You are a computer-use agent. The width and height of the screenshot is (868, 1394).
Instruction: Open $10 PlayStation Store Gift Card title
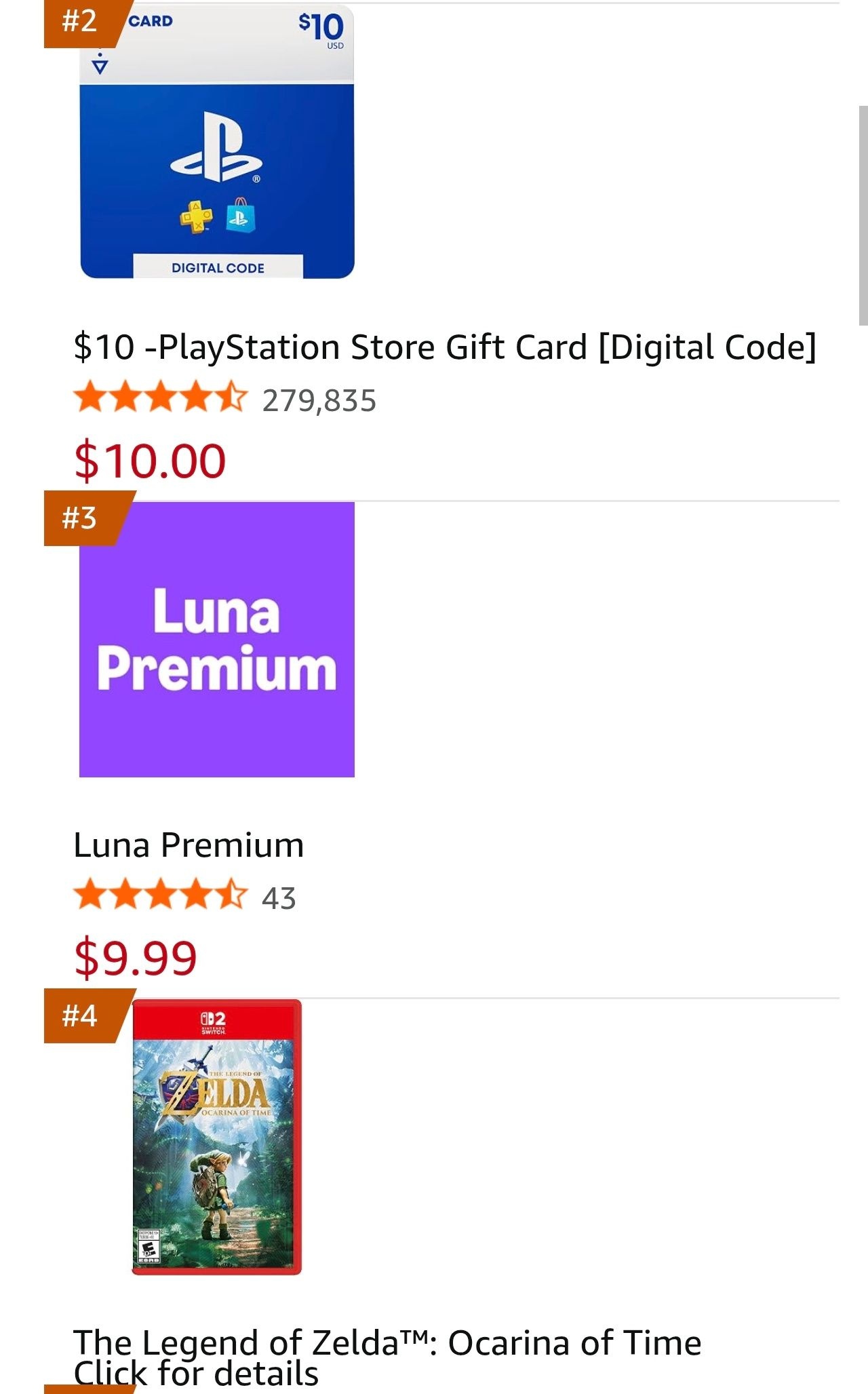pos(445,347)
